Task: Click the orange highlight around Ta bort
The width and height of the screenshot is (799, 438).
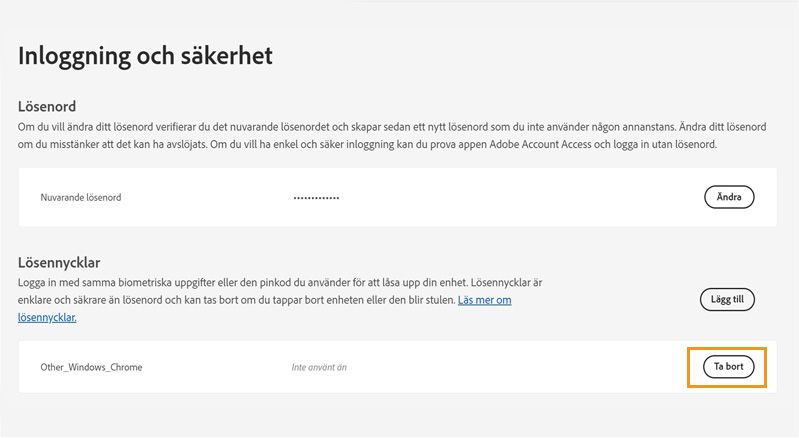Action: coord(690,367)
